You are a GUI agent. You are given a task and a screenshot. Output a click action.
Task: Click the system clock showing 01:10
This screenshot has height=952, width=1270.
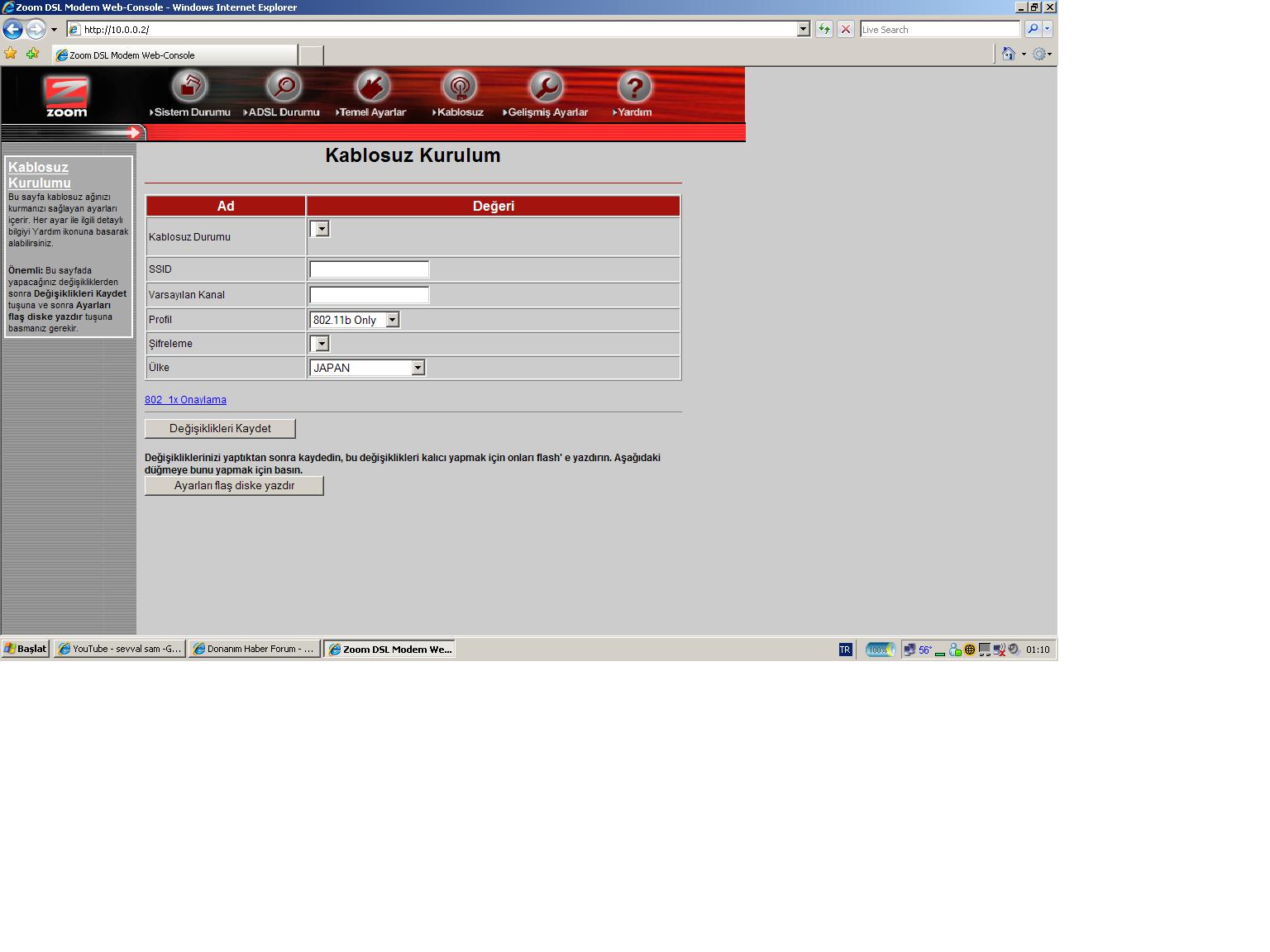1038,650
